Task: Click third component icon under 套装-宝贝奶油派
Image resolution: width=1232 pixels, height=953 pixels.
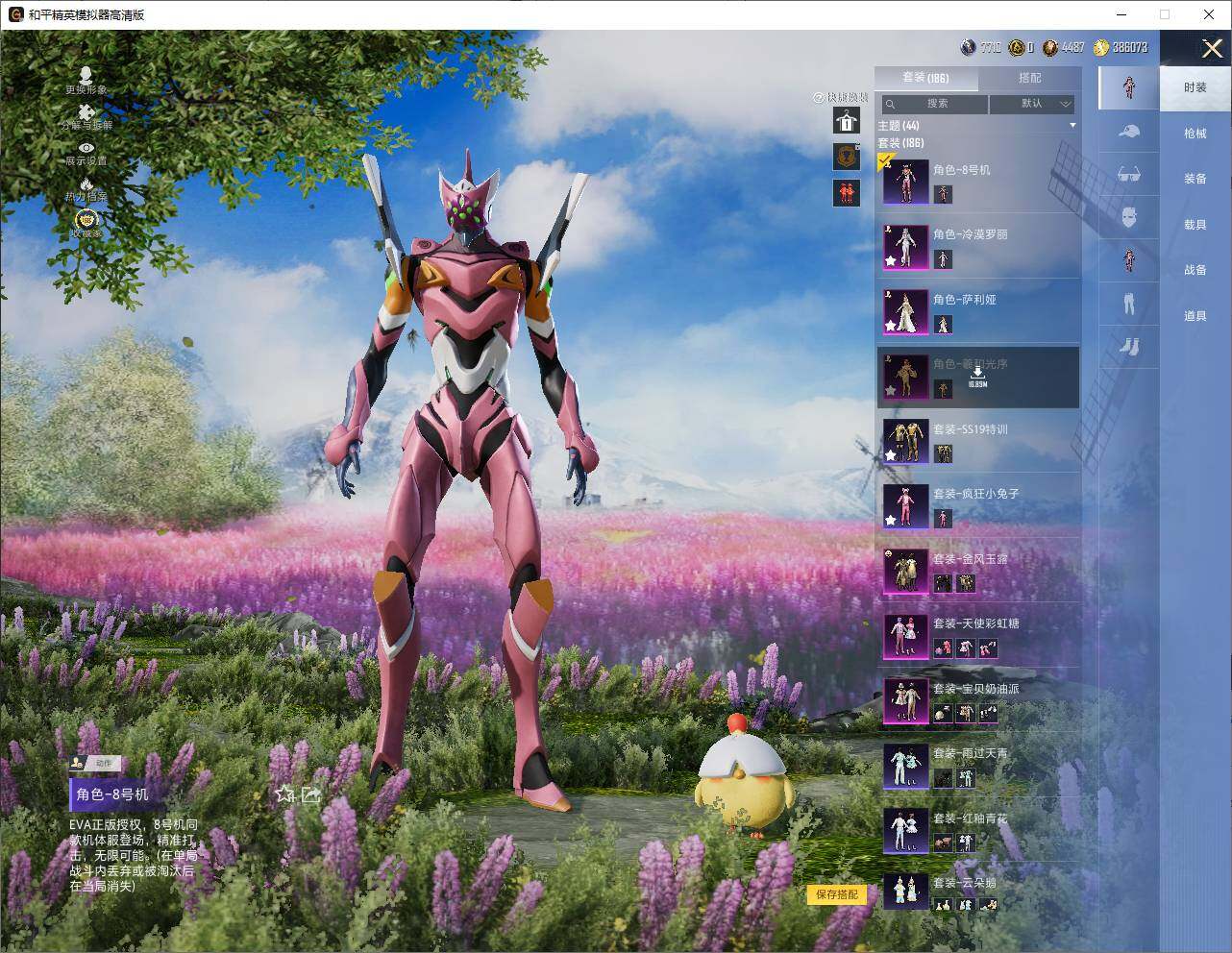Action: click(x=988, y=713)
